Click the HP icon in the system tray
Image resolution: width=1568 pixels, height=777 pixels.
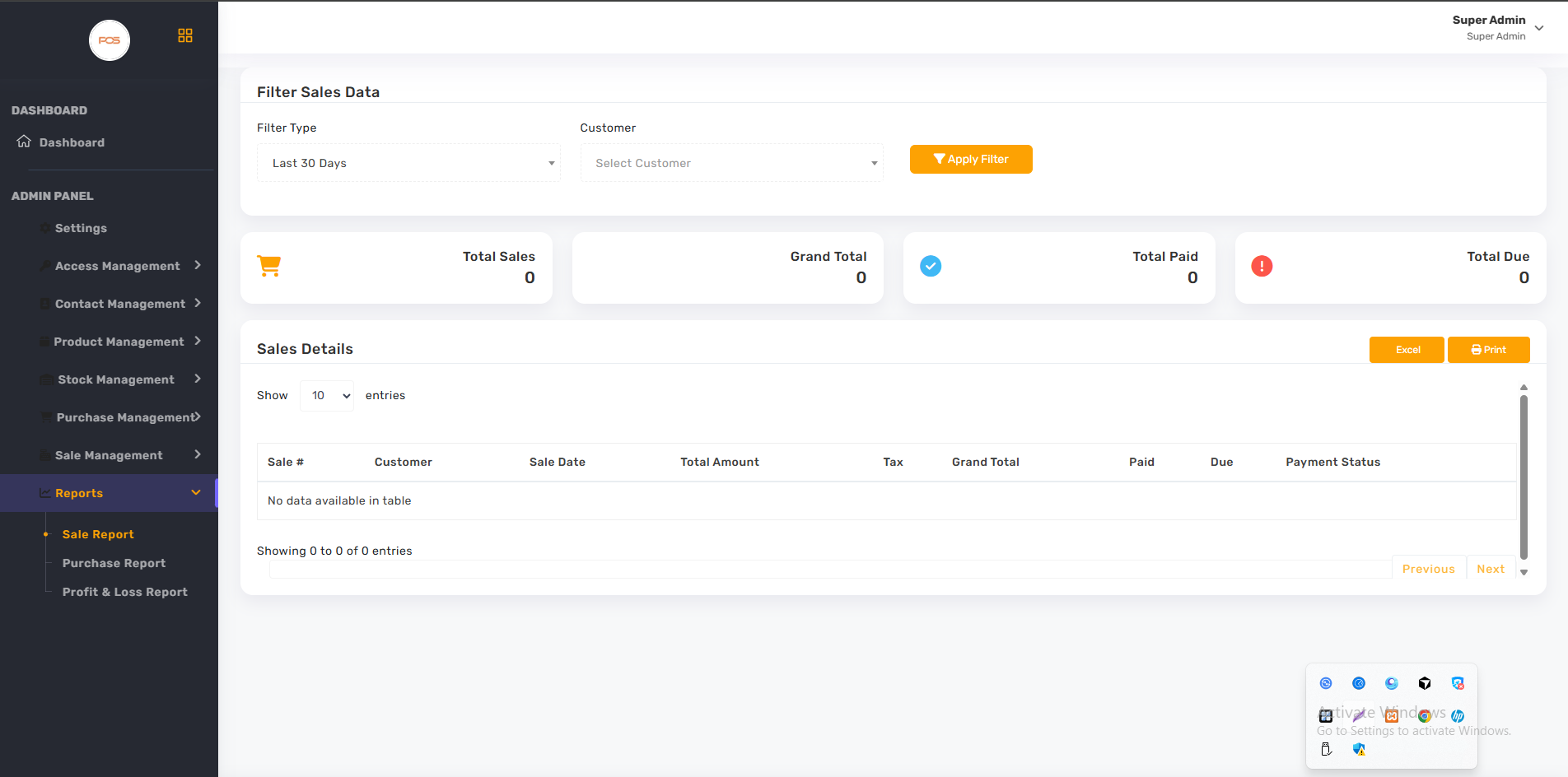pos(1458,716)
